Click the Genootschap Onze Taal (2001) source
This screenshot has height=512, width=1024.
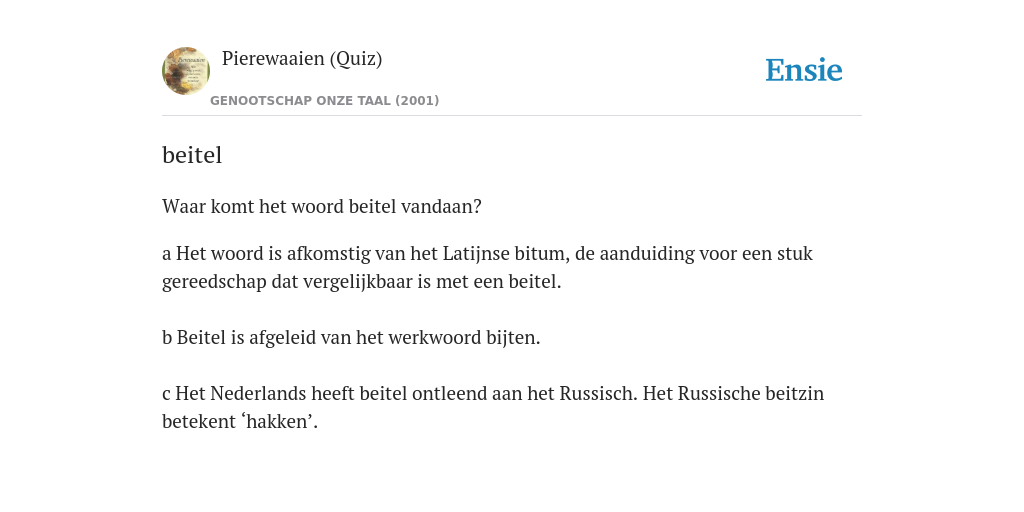coord(325,101)
